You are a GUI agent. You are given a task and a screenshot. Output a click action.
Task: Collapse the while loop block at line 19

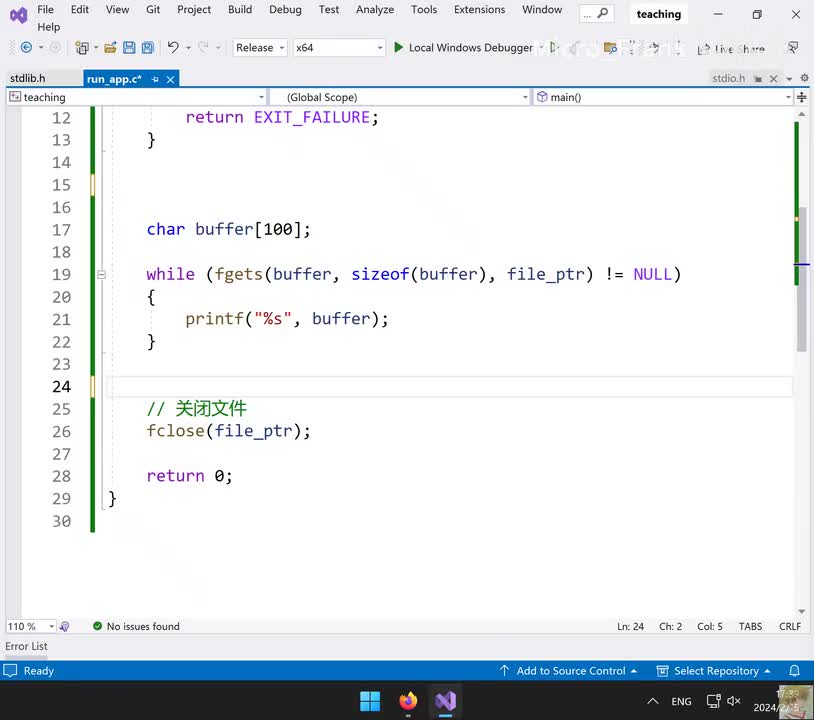coord(101,275)
